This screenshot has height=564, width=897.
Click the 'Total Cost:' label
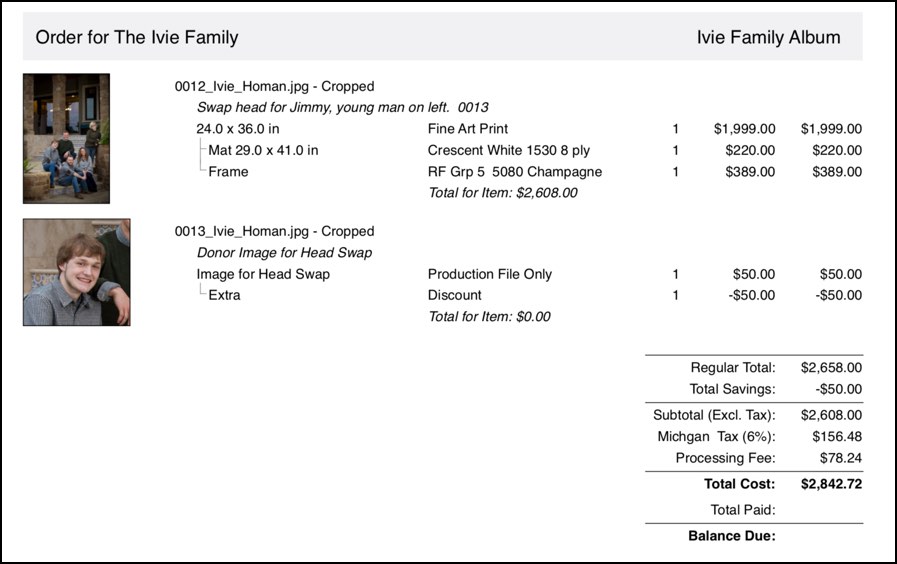click(740, 484)
